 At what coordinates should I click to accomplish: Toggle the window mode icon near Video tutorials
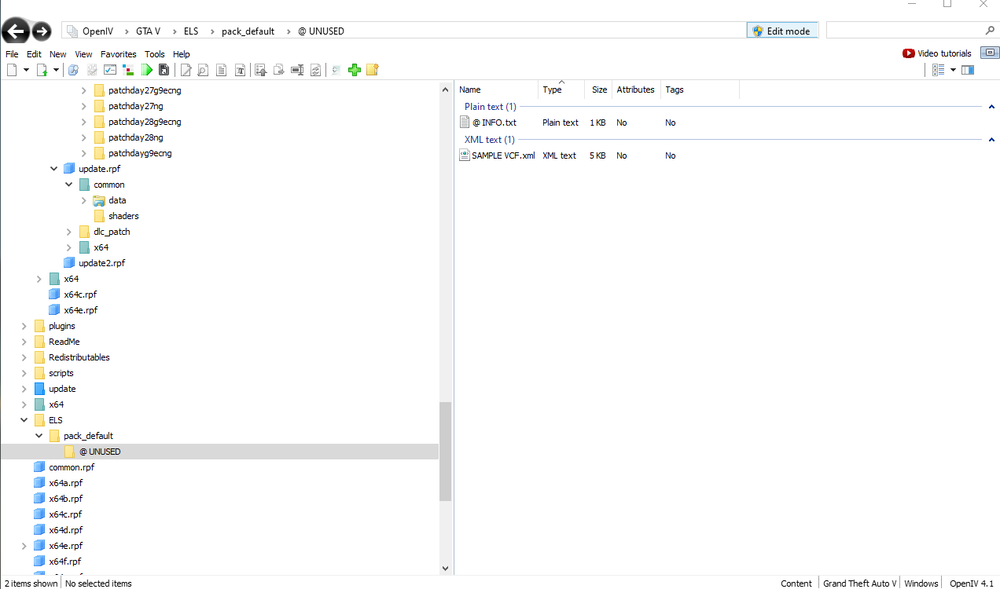point(987,52)
